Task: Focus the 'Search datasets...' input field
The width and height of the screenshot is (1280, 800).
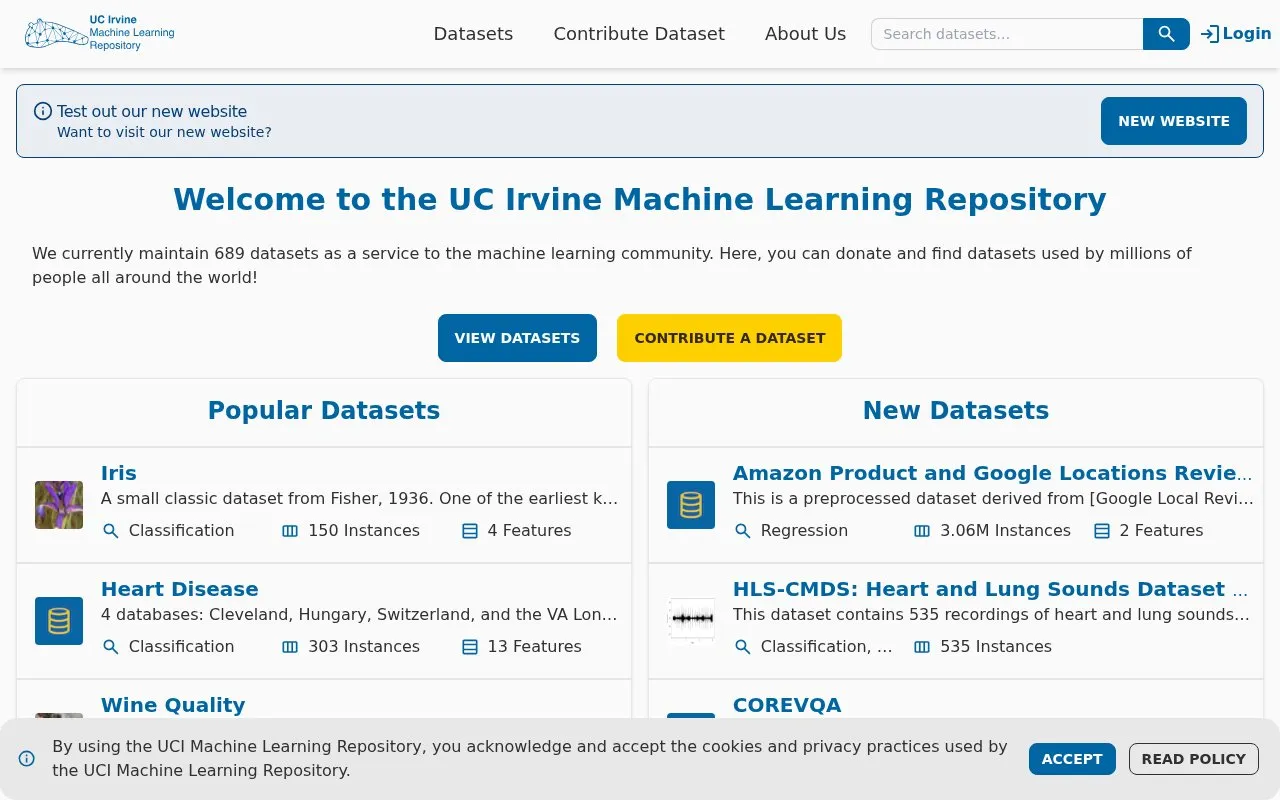Action: tap(1007, 34)
